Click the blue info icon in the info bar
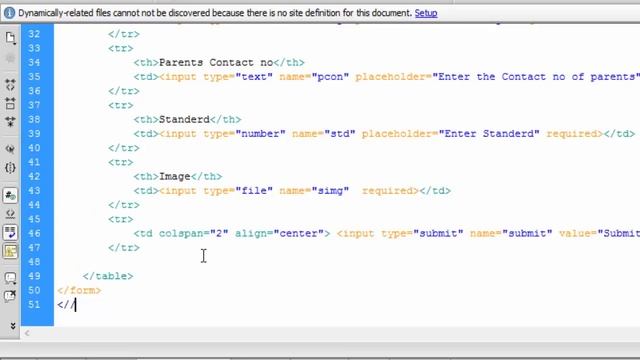The height and width of the screenshot is (360, 640). pos(9,13)
